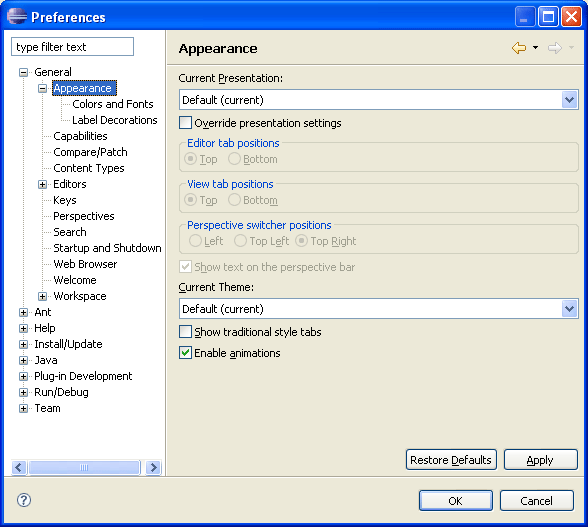This screenshot has width=588, height=527.
Task: Expand the Plug-in Development node
Action: click(x=23, y=376)
